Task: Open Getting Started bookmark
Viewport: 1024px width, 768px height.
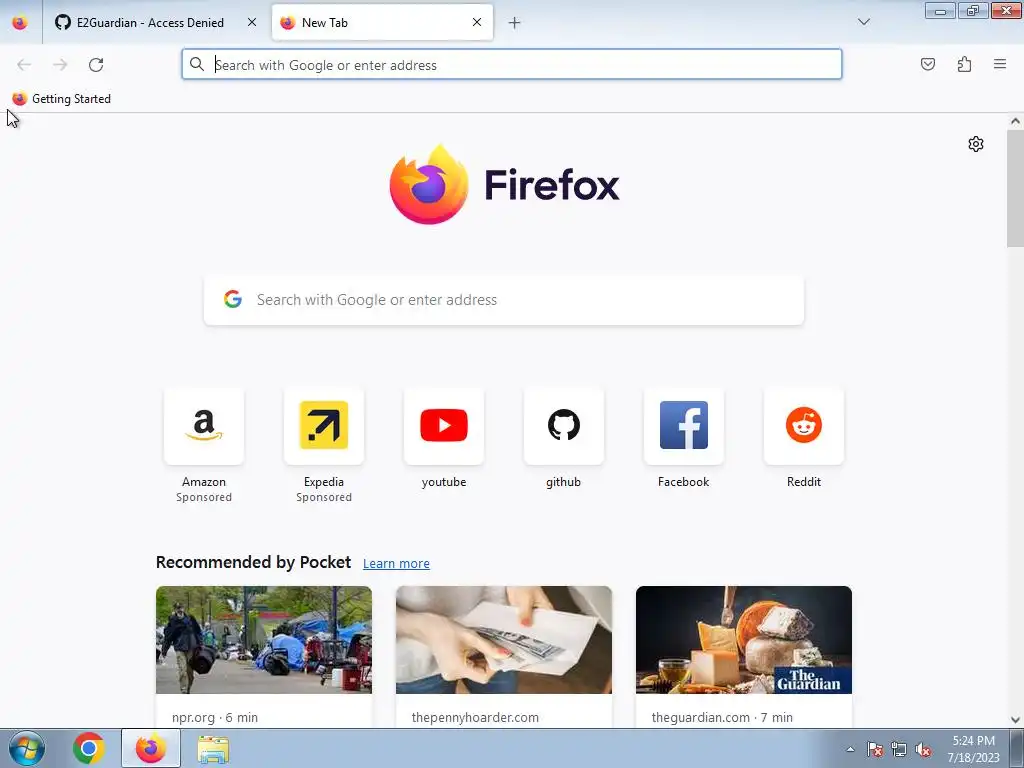Action: click(x=61, y=99)
